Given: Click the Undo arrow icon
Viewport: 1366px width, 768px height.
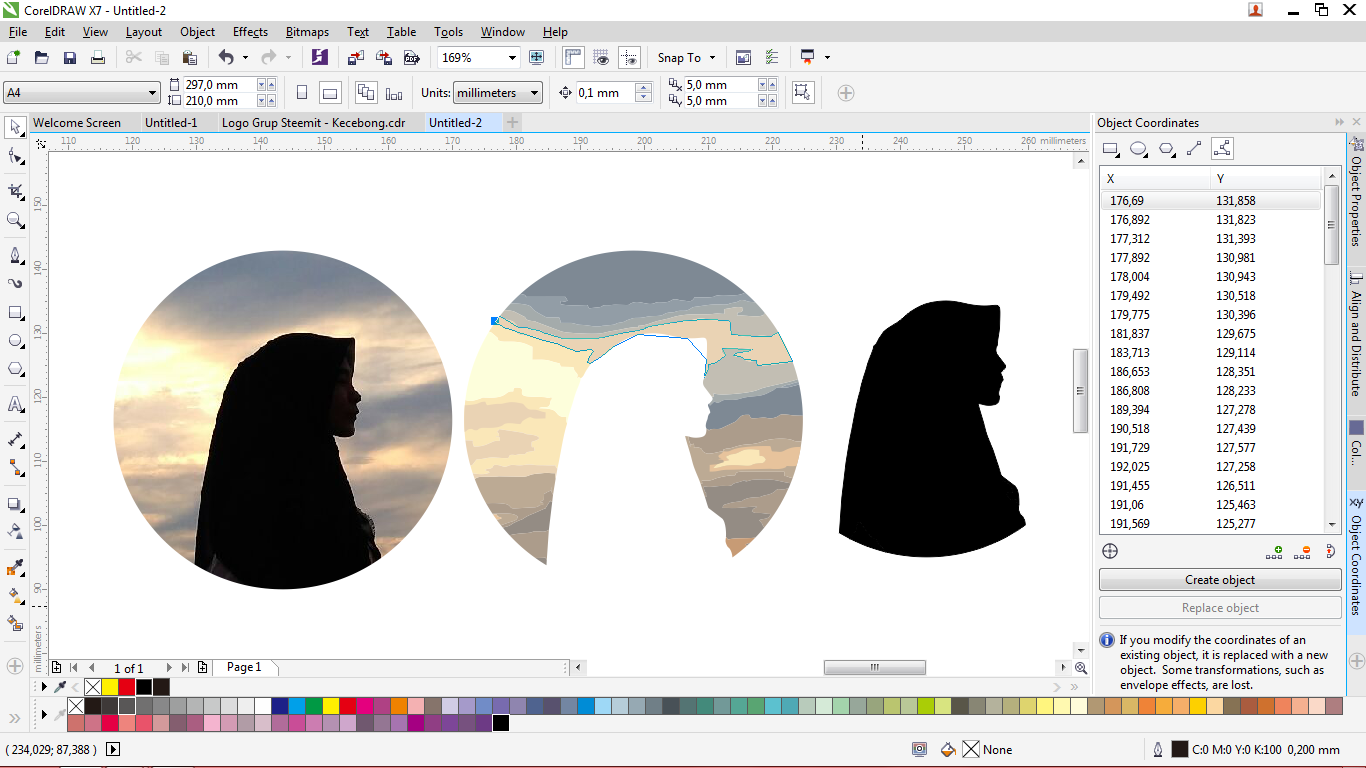Looking at the screenshot, I should [x=226, y=58].
